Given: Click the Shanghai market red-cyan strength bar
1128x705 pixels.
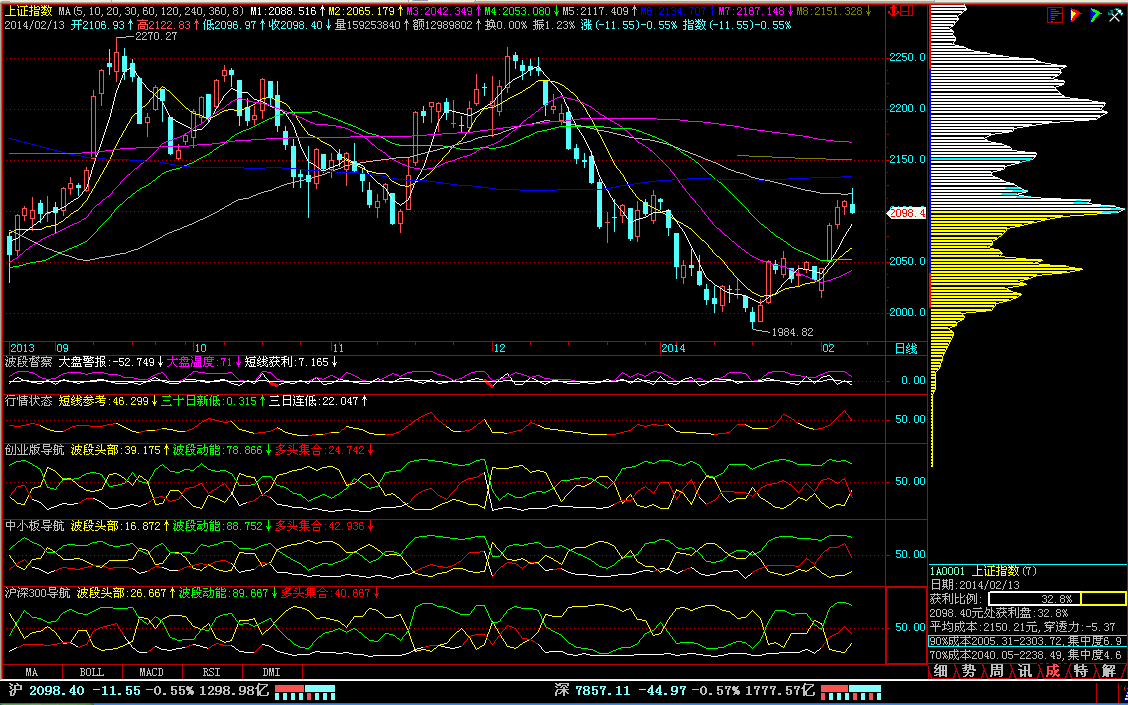Looking at the screenshot, I should click(305, 691).
